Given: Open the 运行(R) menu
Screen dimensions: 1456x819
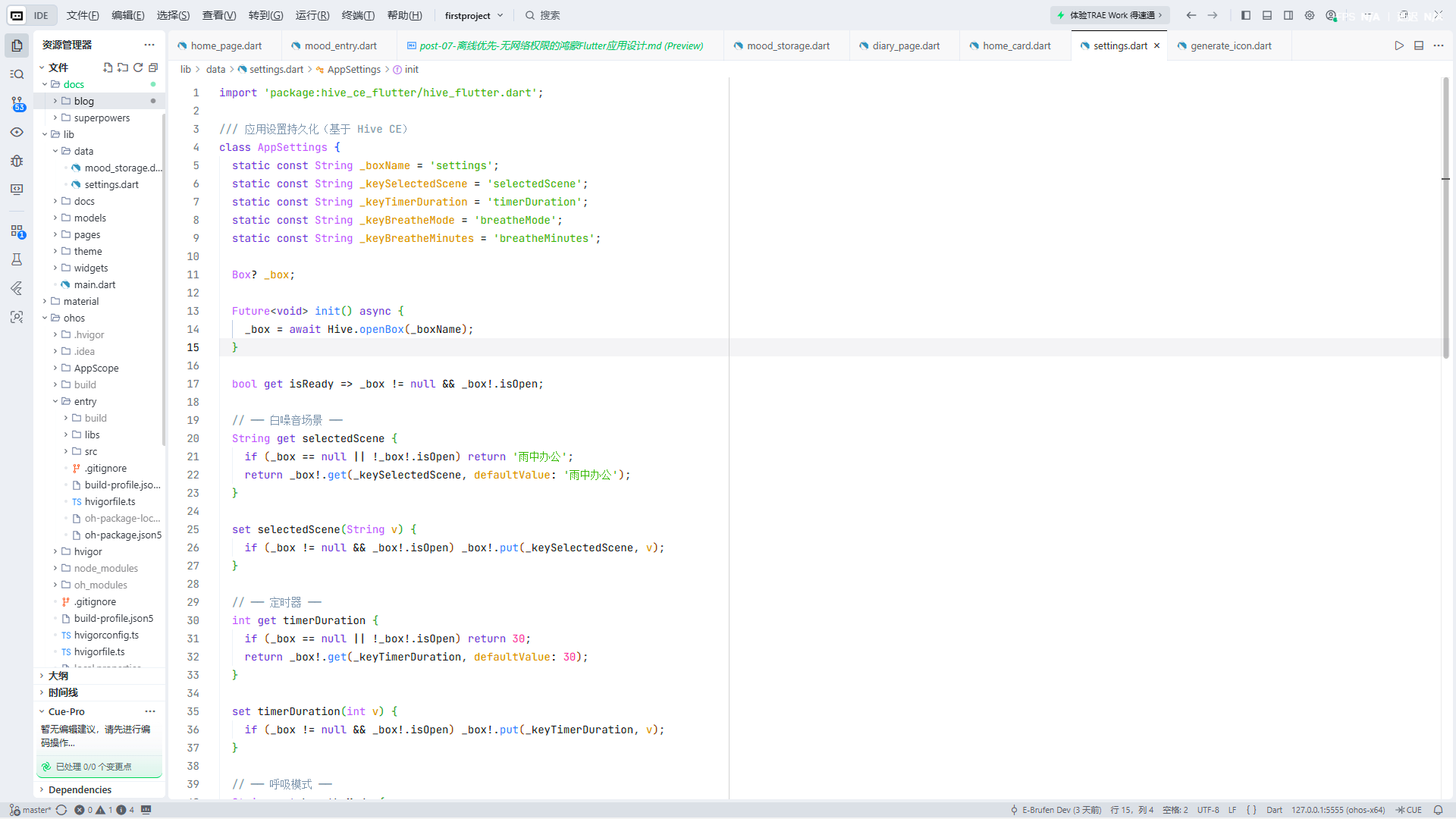Looking at the screenshot, I should click(x=312, y=15).
